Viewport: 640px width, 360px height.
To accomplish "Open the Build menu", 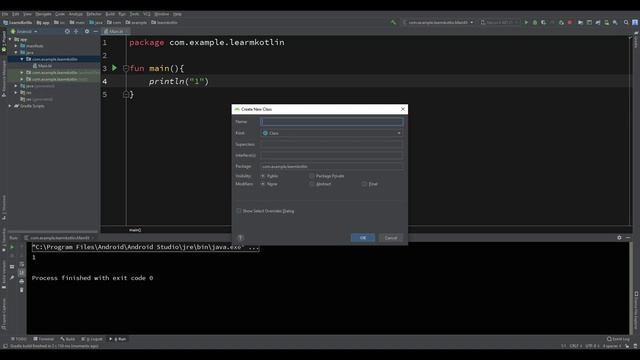I will 110,14.
